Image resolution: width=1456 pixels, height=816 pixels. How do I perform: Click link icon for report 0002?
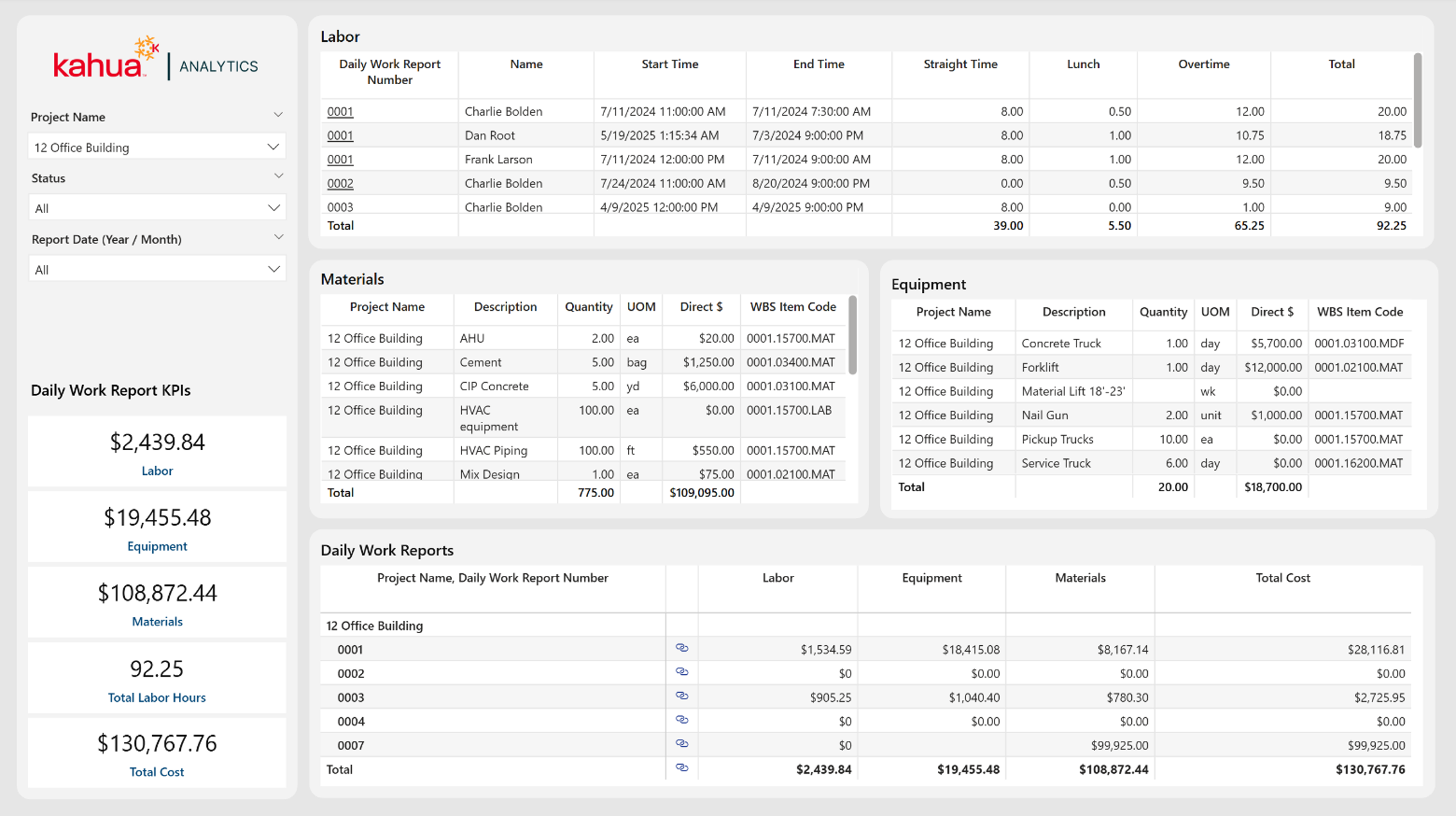682,672
